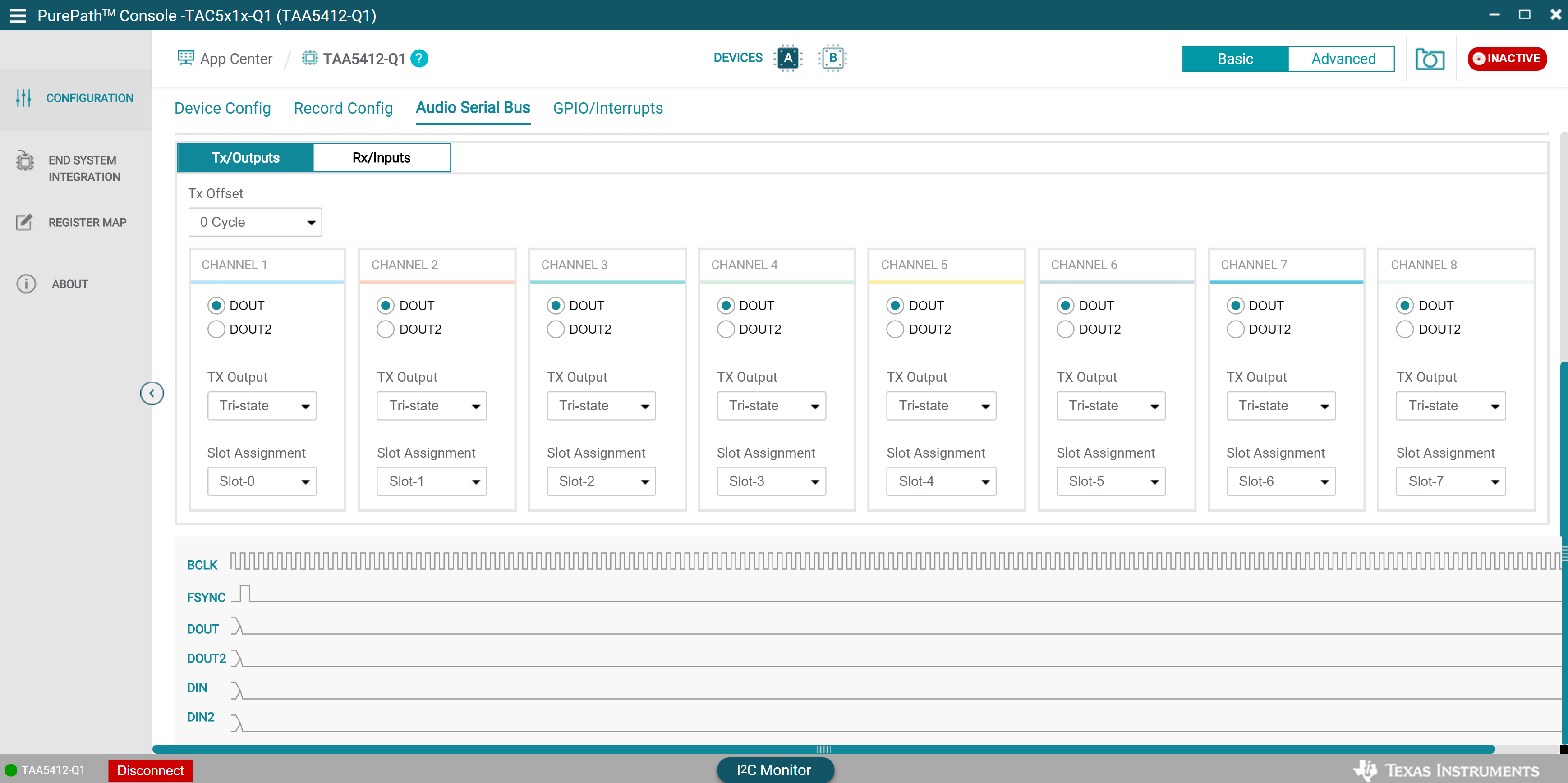Open Channel 2 Slot-1 assignment dropdown
Viewport: 1568px width, 783px height.
(x=432, y=481)
